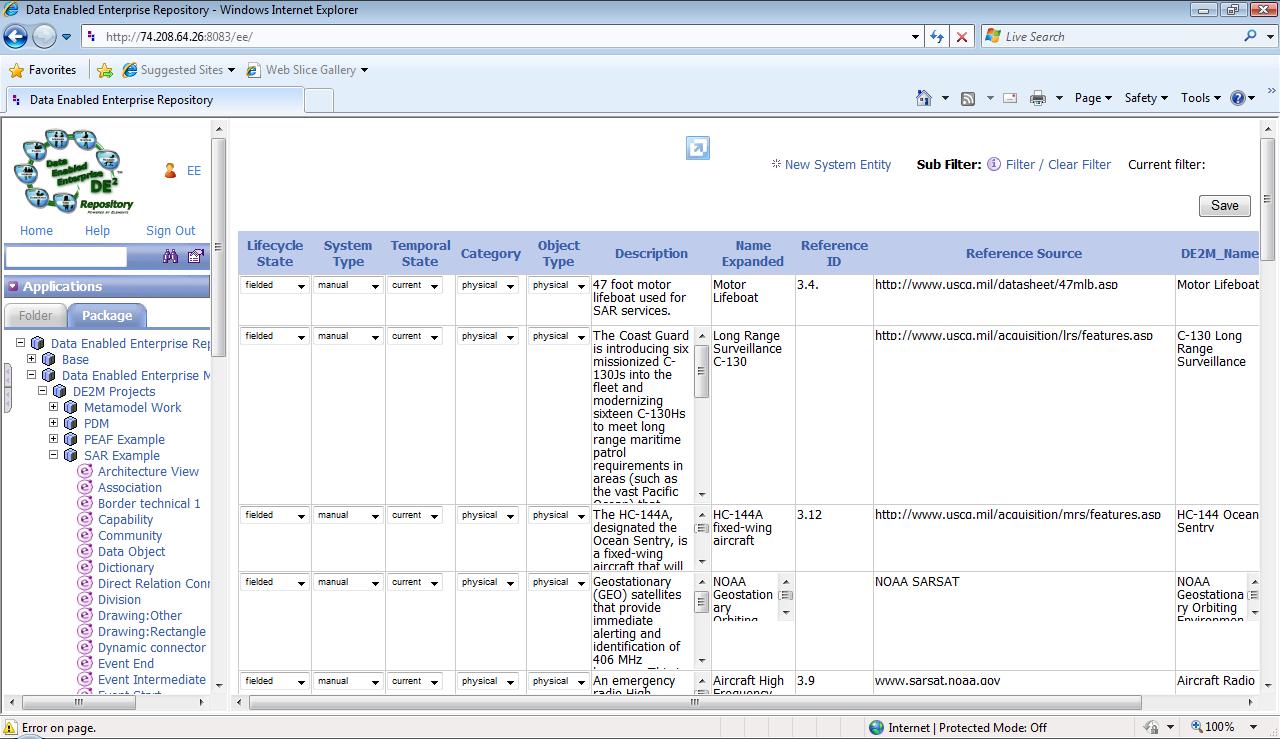1280x739 pixels.
Task: Click the Favorites star icon
Action: 16,70
